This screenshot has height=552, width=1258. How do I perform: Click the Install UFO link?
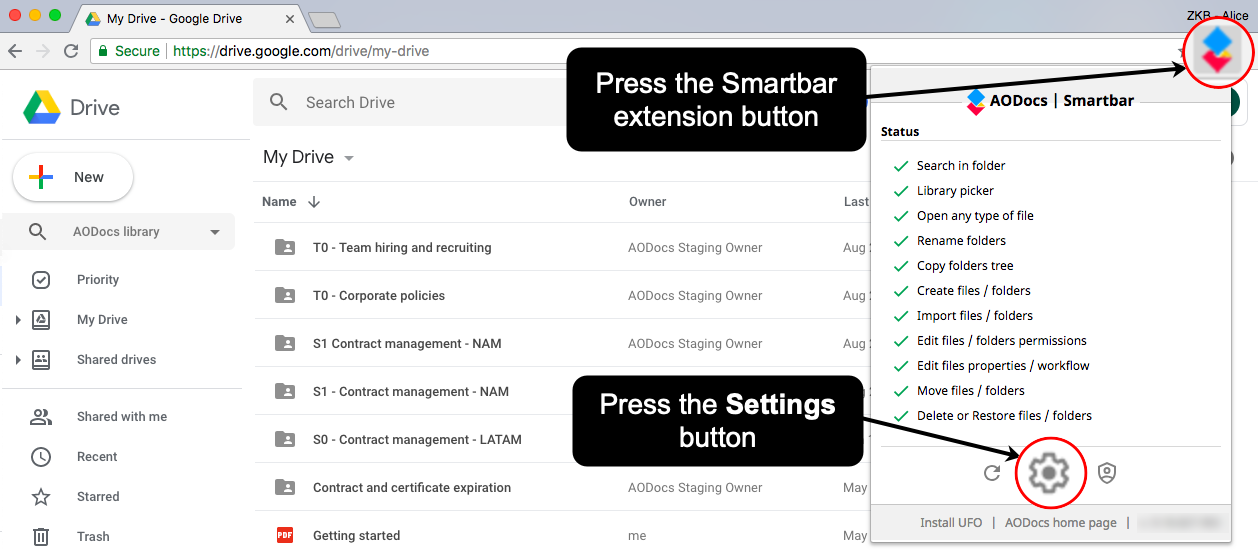(x=951, y=523)
